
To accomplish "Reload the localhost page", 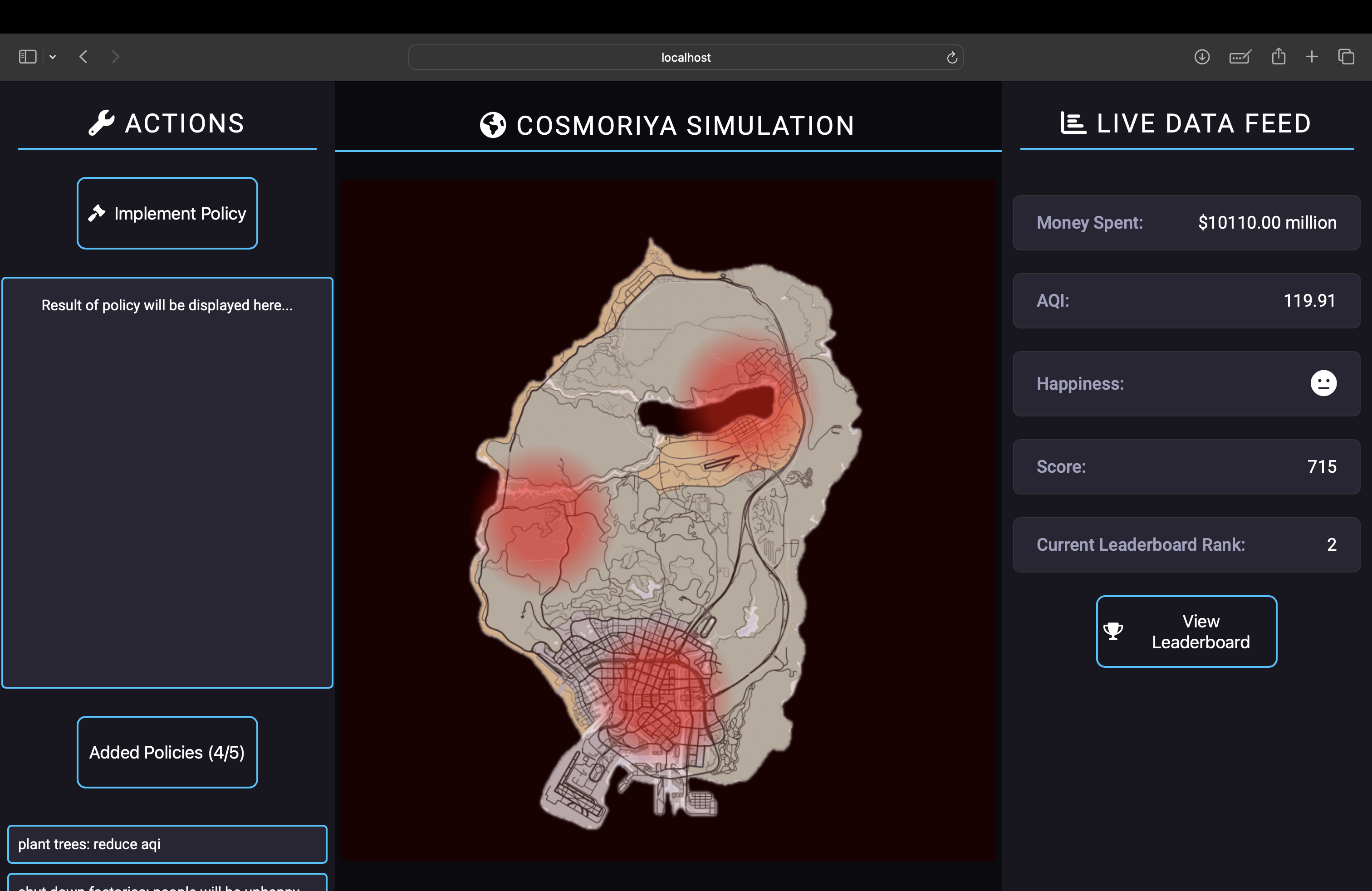I will (x=952, y=57).
